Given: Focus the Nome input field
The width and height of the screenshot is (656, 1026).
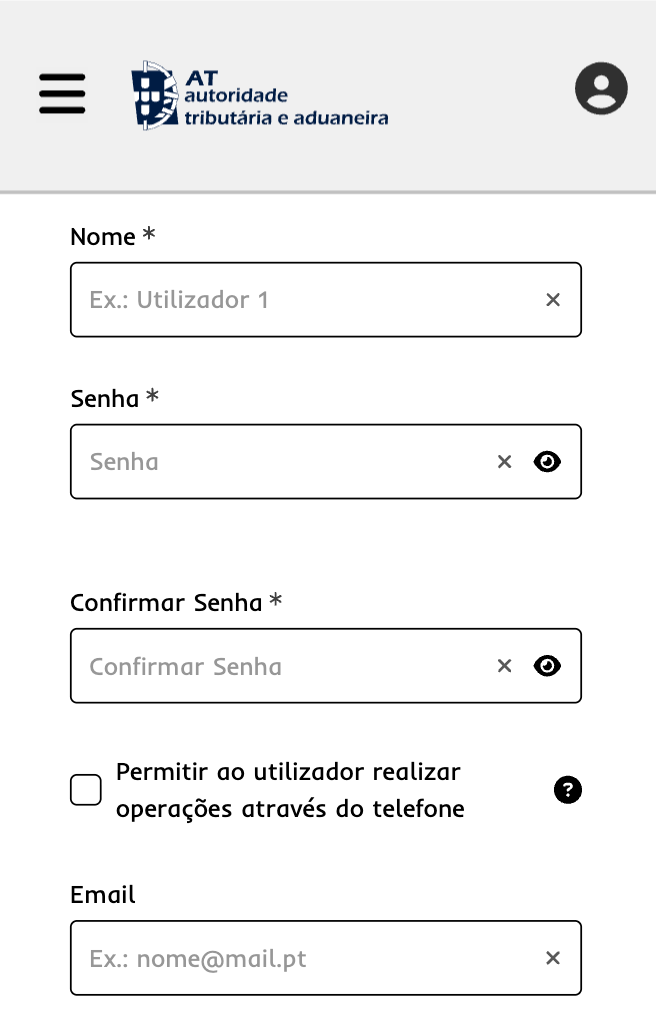Looking at the screenshot, I should pyautogui.click(x=300, y=300).
